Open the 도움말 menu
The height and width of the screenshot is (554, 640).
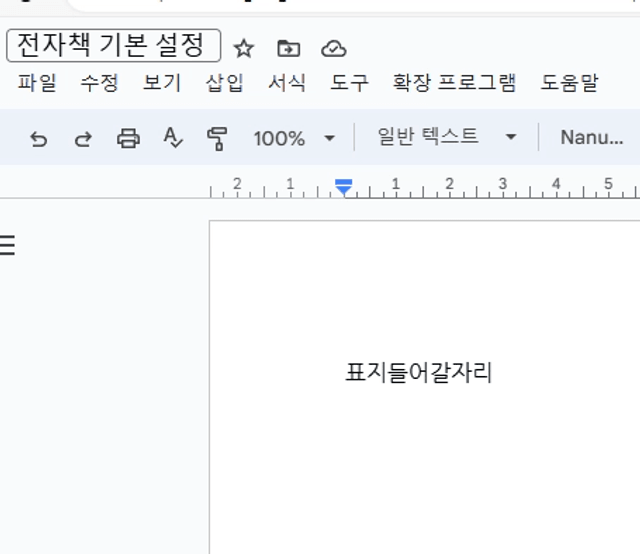pos(569,82)
